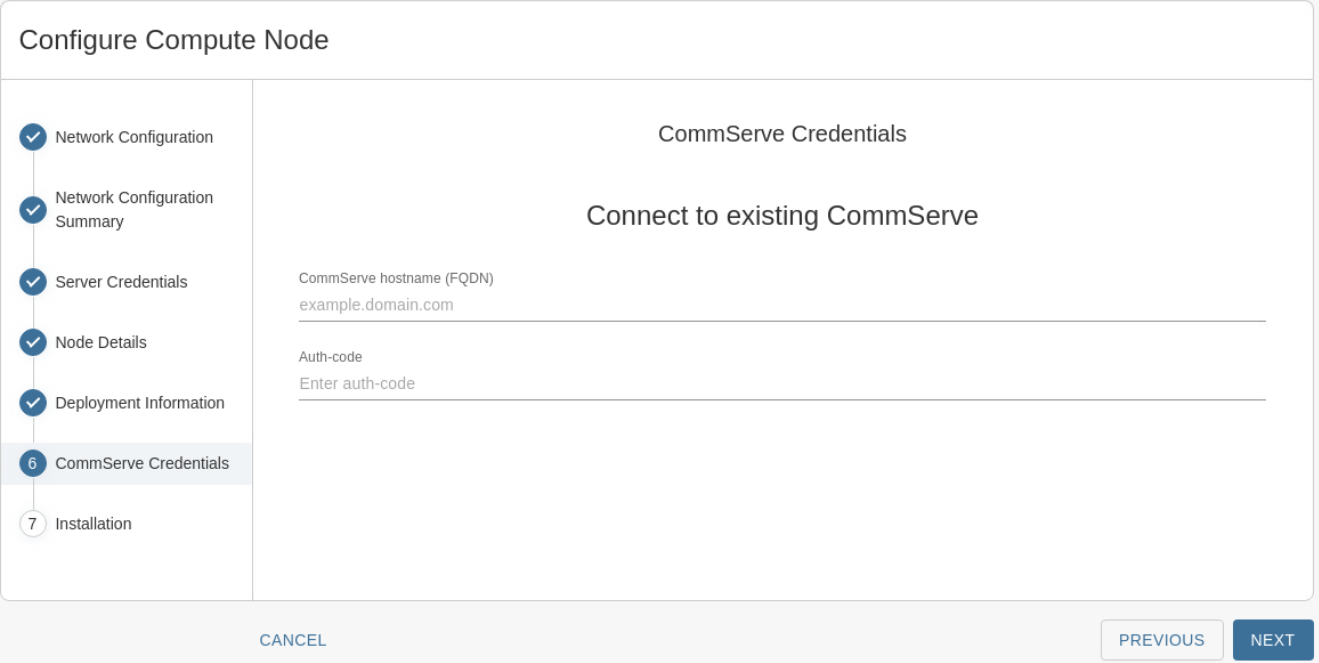Click the NEXT button
The width and height of the screenshot is (1319, 663).
coord(1273,640)
